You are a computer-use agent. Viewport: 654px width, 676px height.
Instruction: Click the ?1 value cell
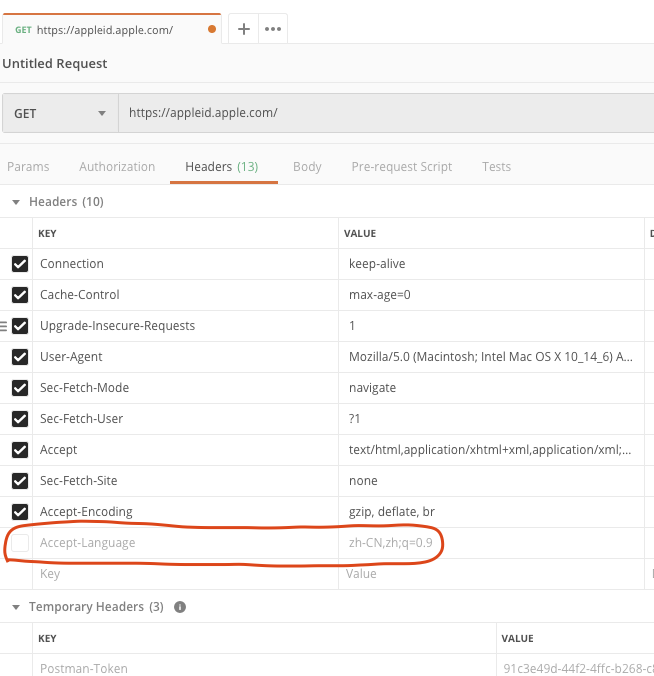click(491, 419)
